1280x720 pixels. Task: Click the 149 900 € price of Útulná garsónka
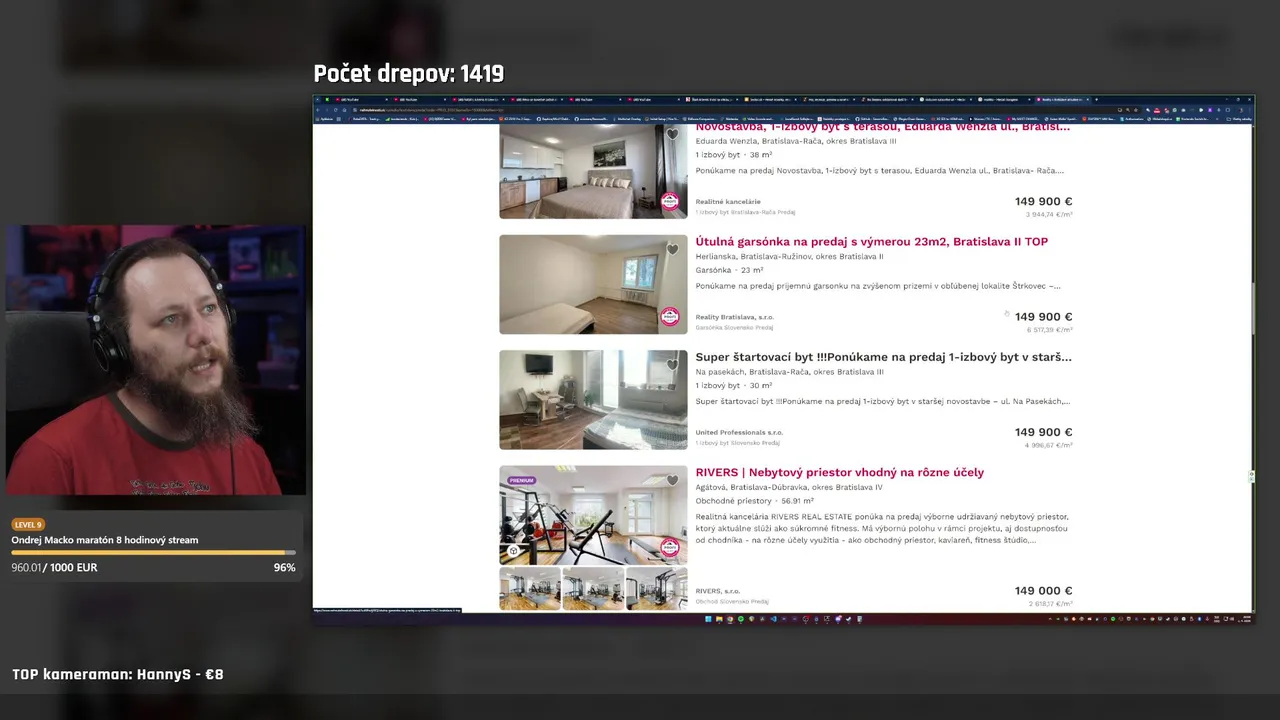click(x=1043, y=317)
